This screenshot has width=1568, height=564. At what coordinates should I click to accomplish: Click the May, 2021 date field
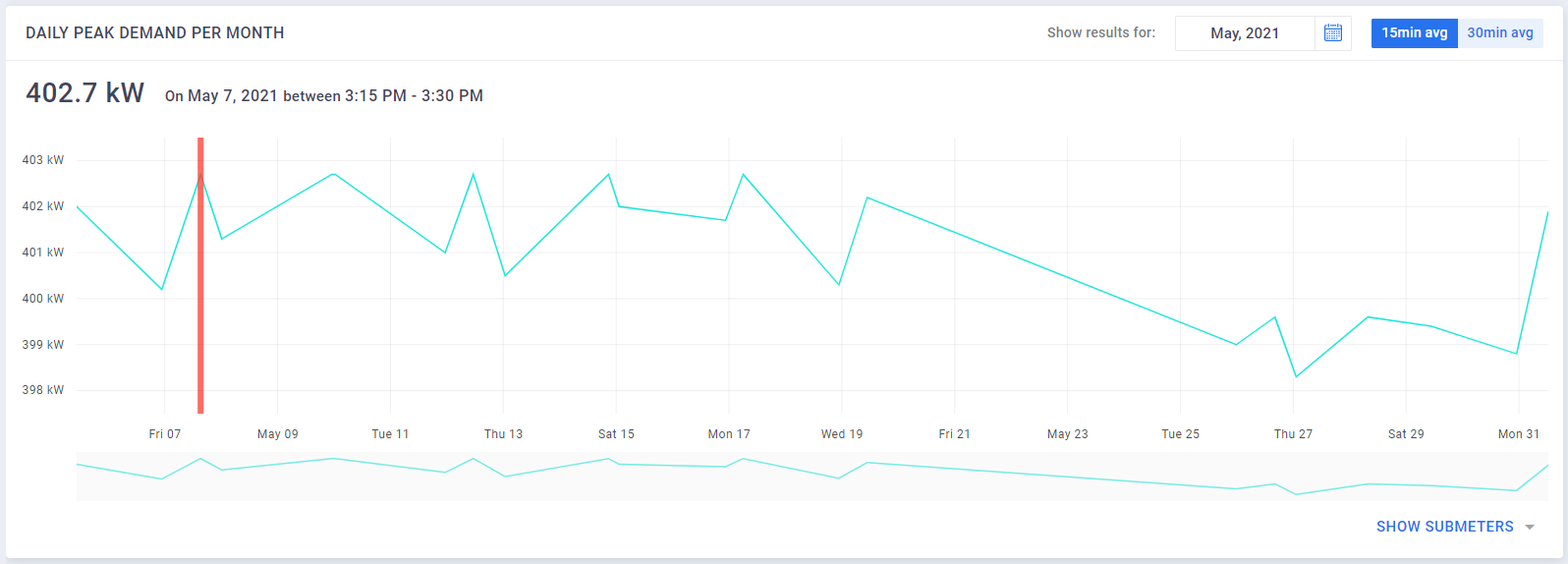(x=1245, y=33)
